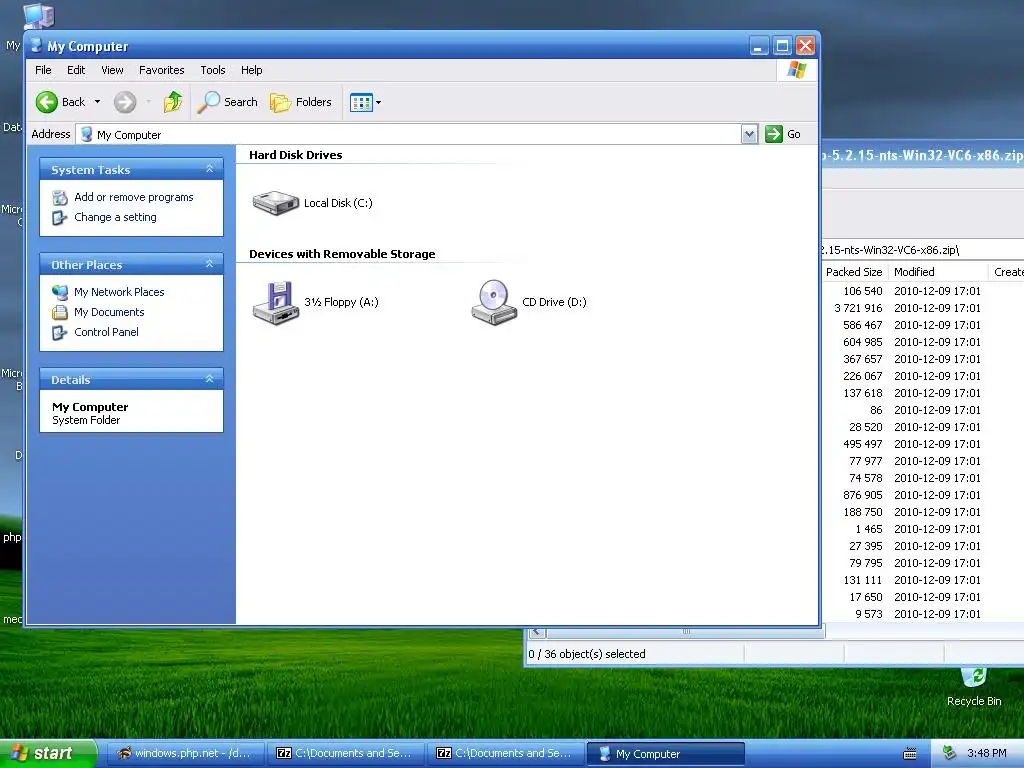The width and height of the screenshot is (1024, 768).
Task: Click the My Network Places icon
Action: (60, 292)
